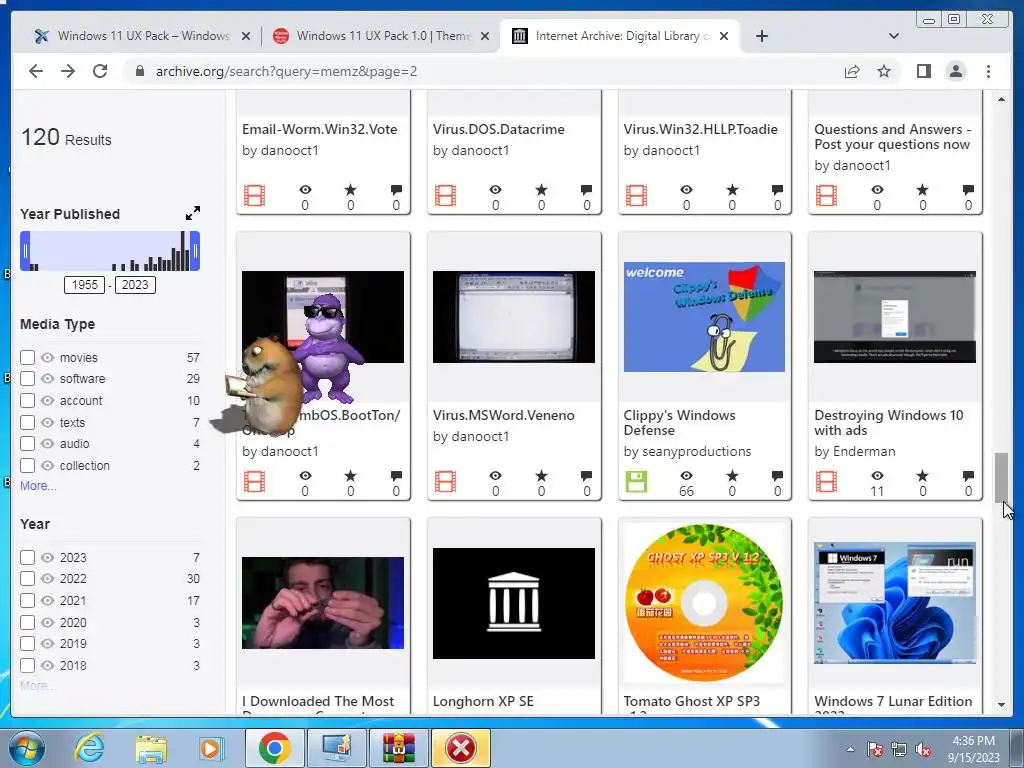1024x768 pixels.
Task: Click the movie icon on Virus.DOS.Datacrime card
Action: point(445,196)
